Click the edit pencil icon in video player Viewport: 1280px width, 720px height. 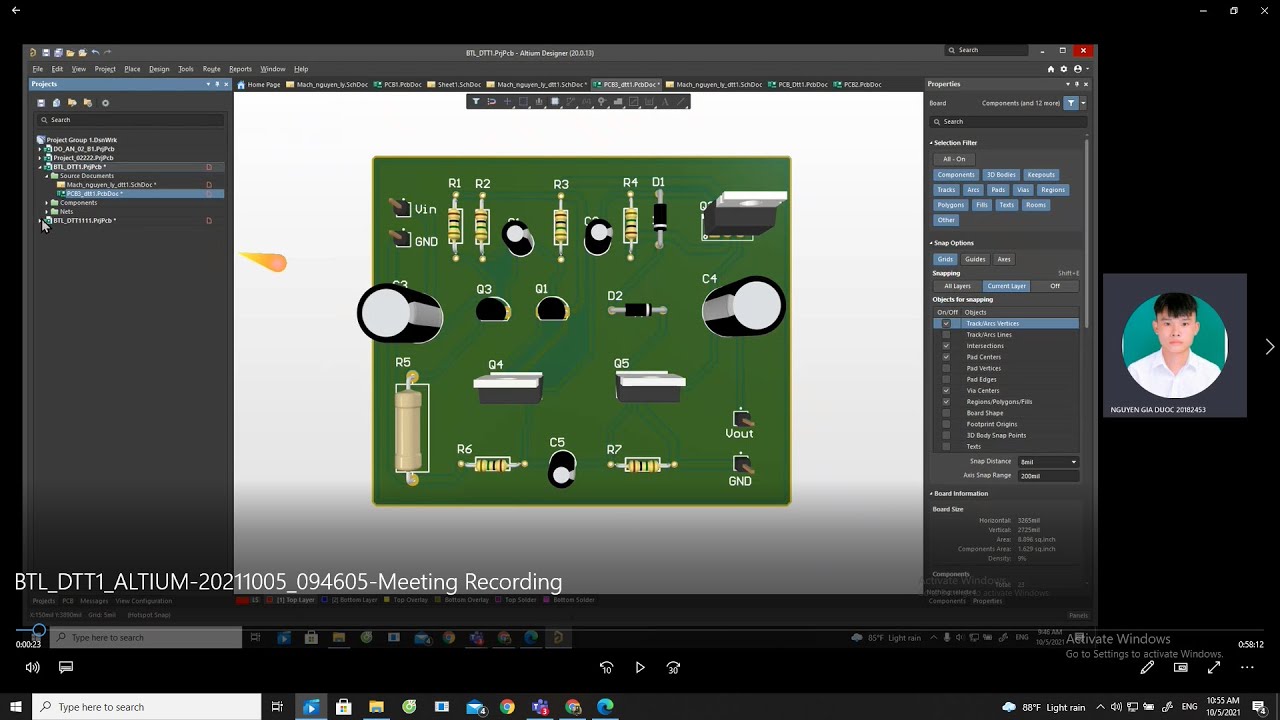pos(1147,667)
